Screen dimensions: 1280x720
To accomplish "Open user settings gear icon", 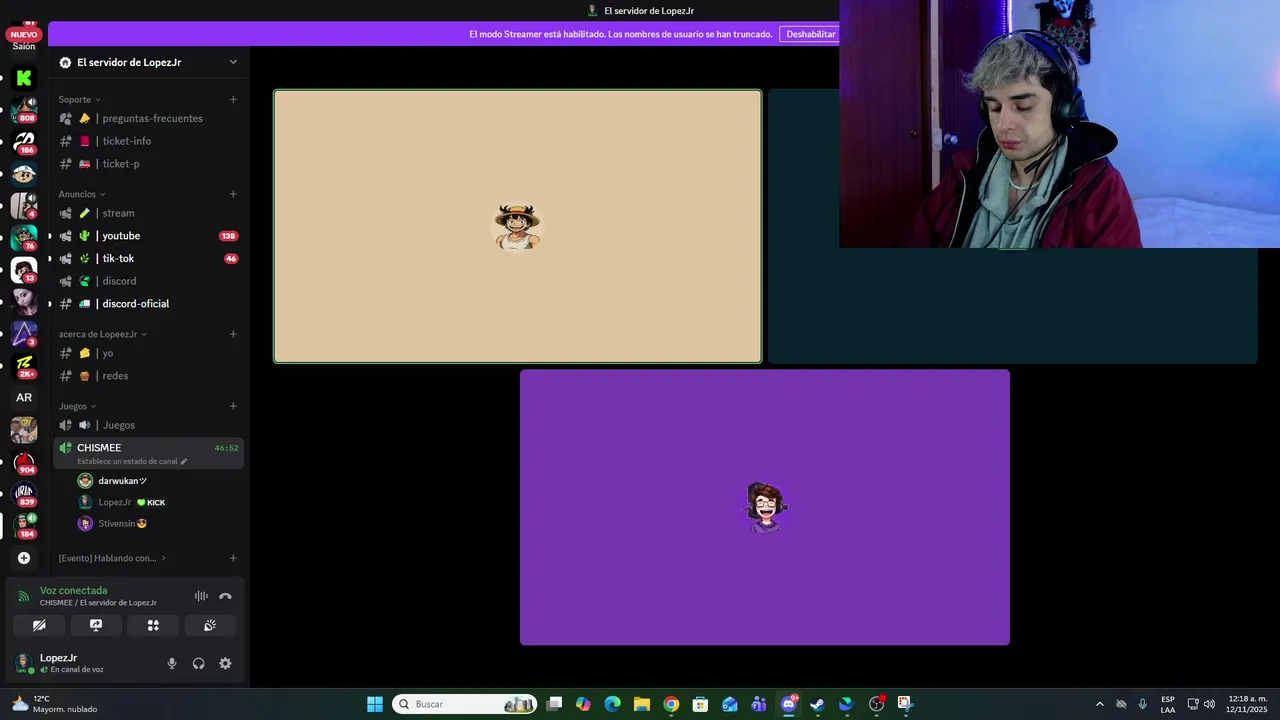I will (225, 663).
